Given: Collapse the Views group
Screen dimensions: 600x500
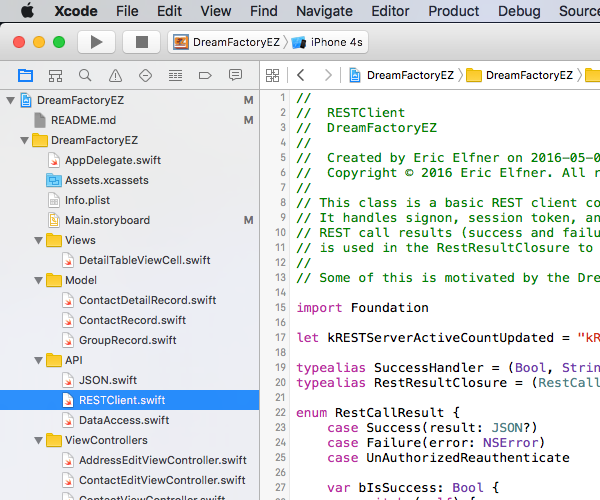Looking at the screenshot, I should pos(38,241).
